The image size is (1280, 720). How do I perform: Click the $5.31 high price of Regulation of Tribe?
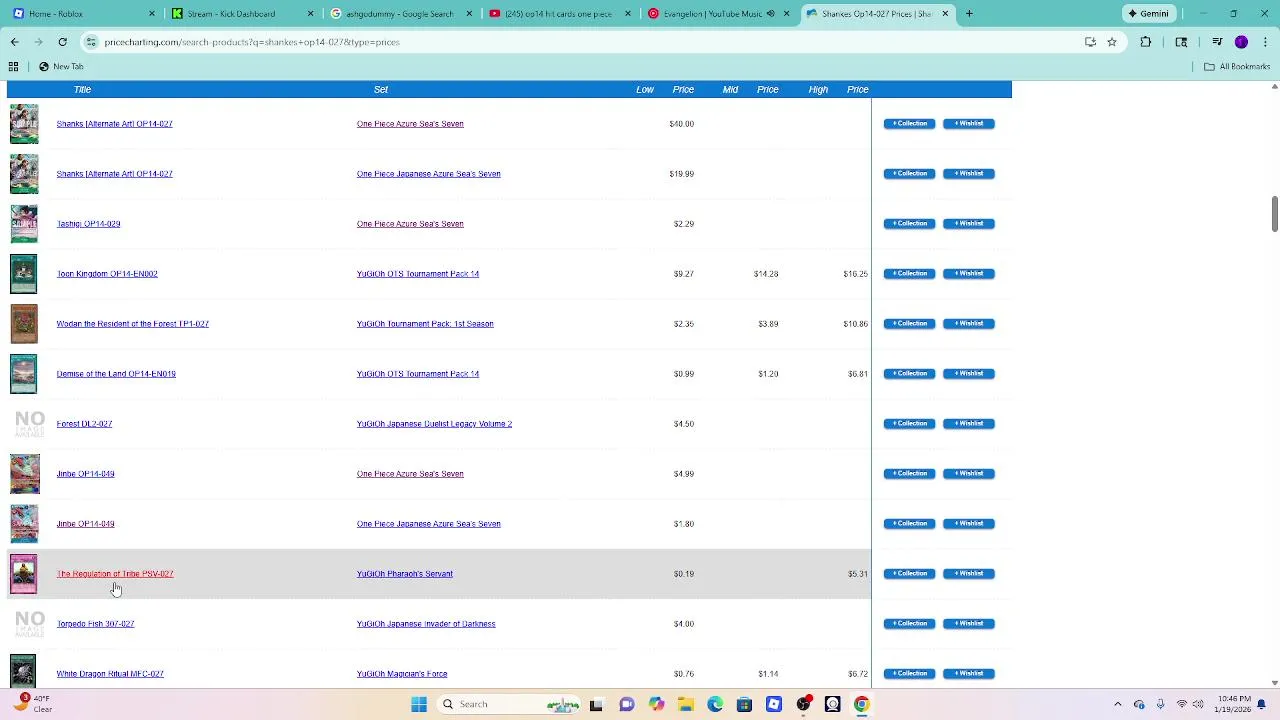click(x=857, y=574)
